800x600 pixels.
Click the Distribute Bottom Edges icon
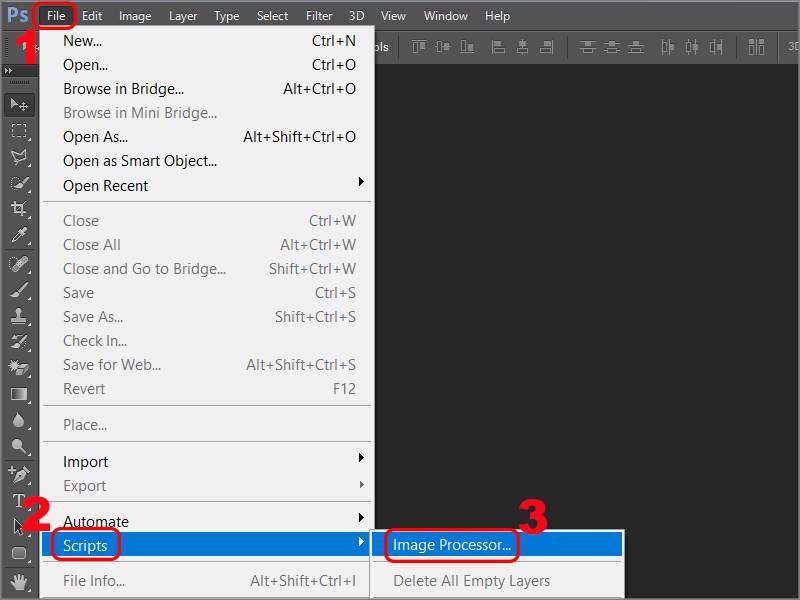click(636, 47)
